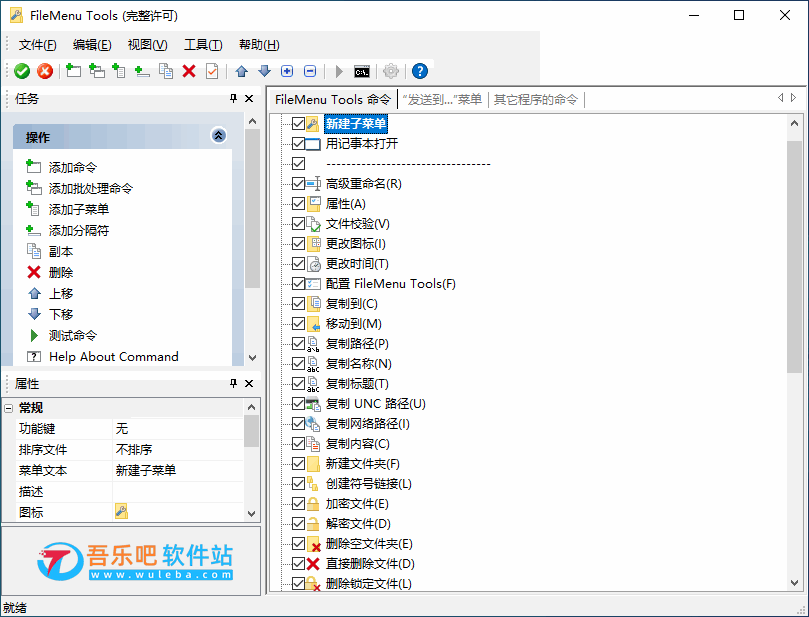The width and height of the screenshot is (809, 617).
Task: Click the settings gear toolbar icon
Action: pyautogui.click(x=391, y=71)
